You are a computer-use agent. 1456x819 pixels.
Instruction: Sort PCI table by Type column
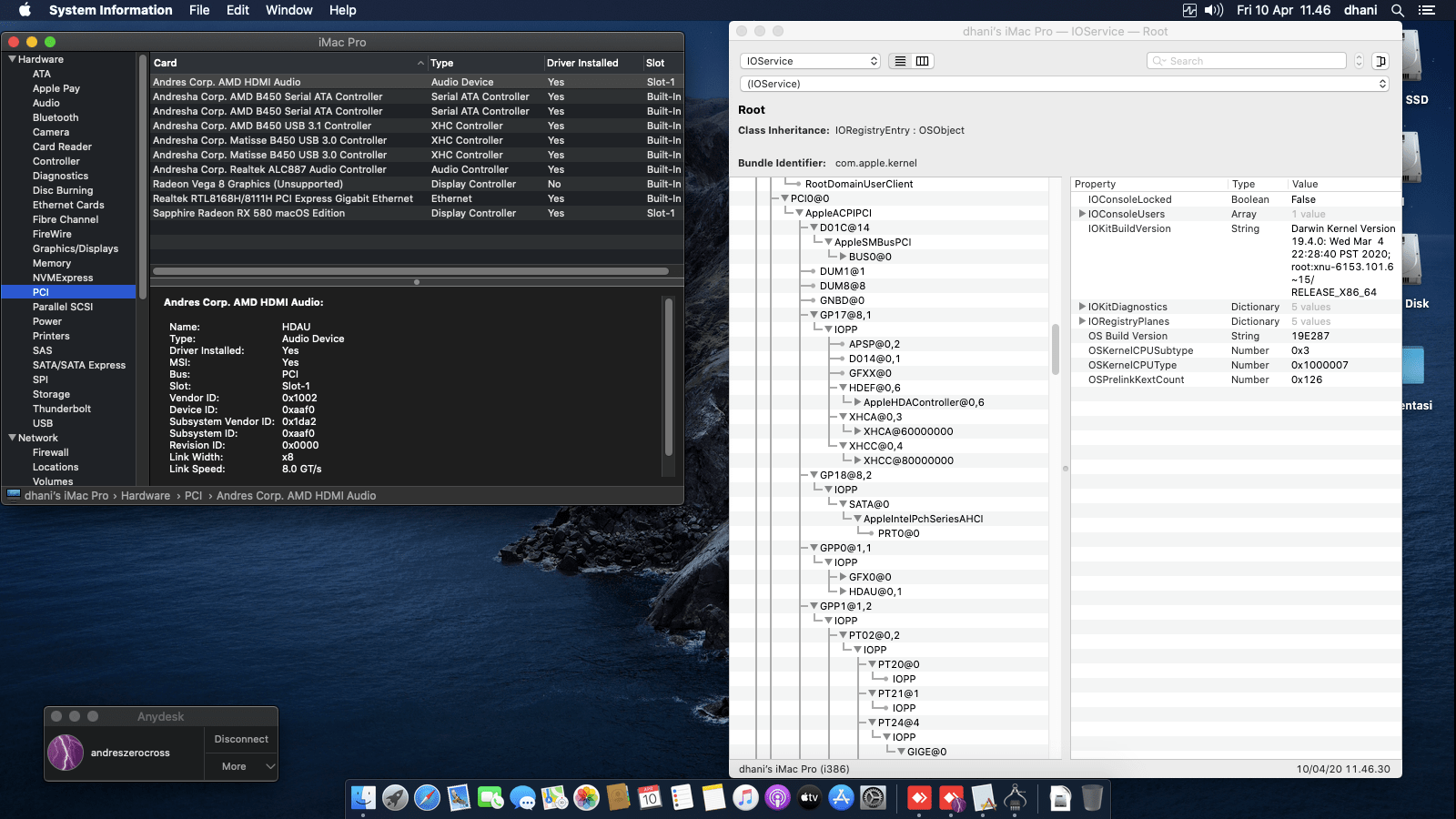(x=486, y=63)
